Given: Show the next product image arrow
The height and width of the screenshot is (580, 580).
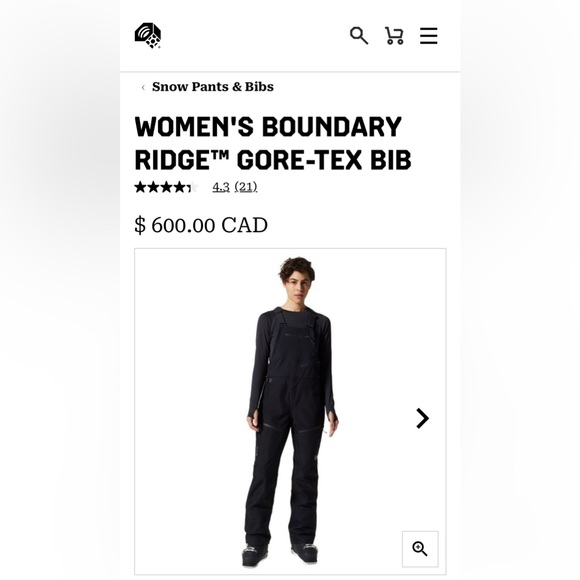Looking at the screenshot, I should 422,418.
